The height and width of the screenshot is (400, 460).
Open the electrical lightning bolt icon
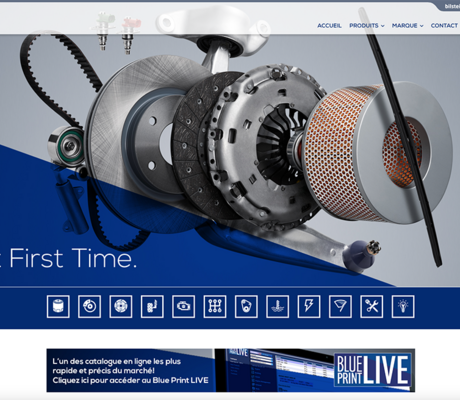[x=309, y=306]
